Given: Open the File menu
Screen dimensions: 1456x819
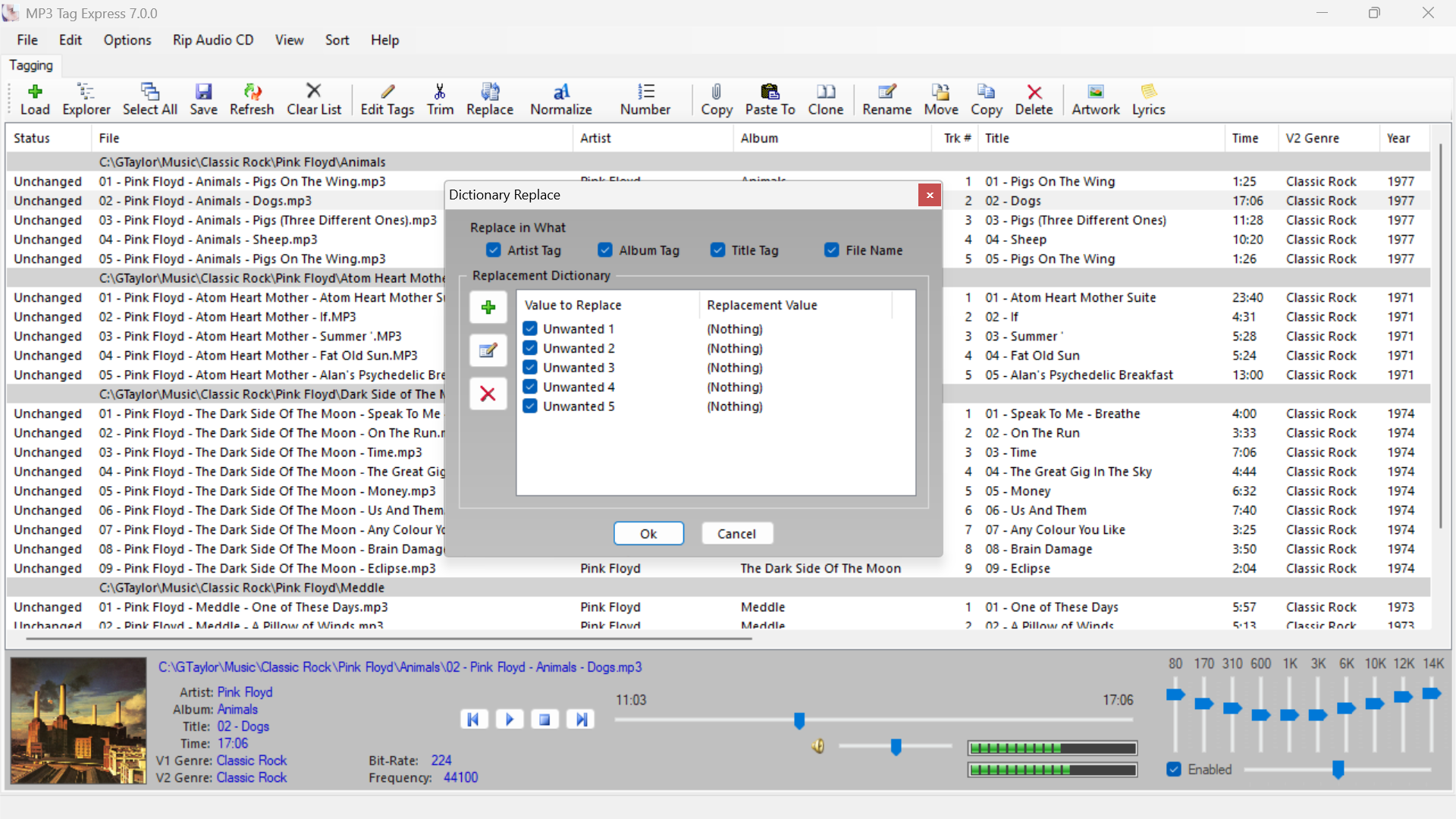Looking at the screenshot, I should [x=27, y=40].
